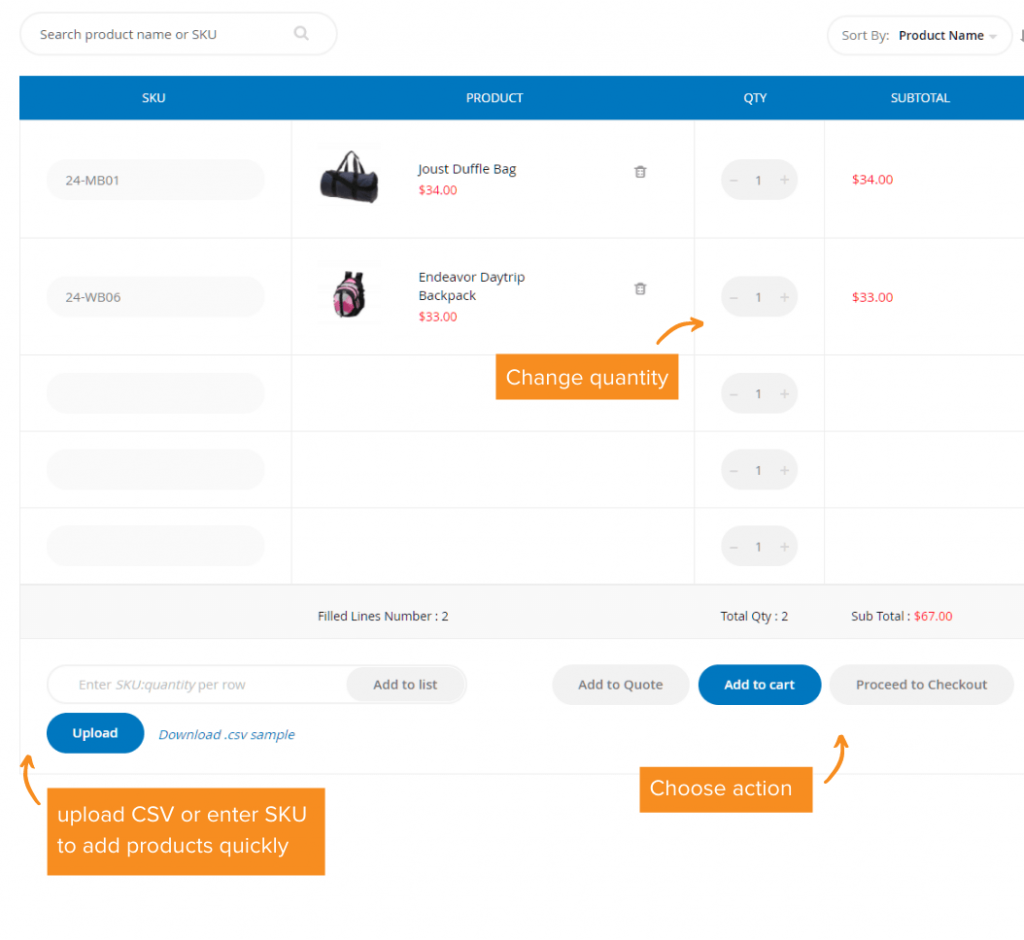Open the Joust Duffle Bag product thumbnail
This screenshot has height=940, width=1024.
pyautogui.click(x=349, y=177)
